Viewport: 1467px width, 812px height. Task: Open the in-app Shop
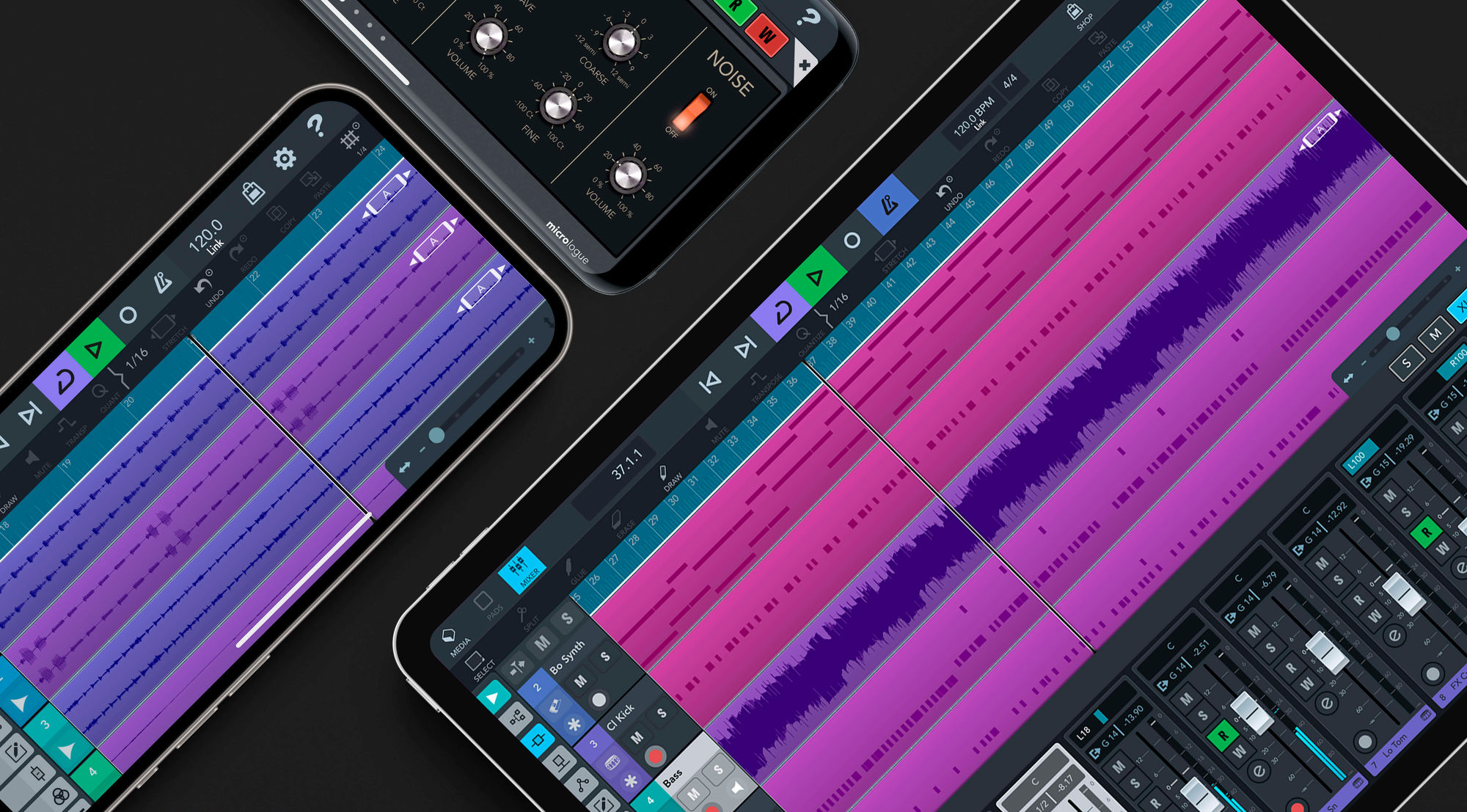pos(1075,13)
